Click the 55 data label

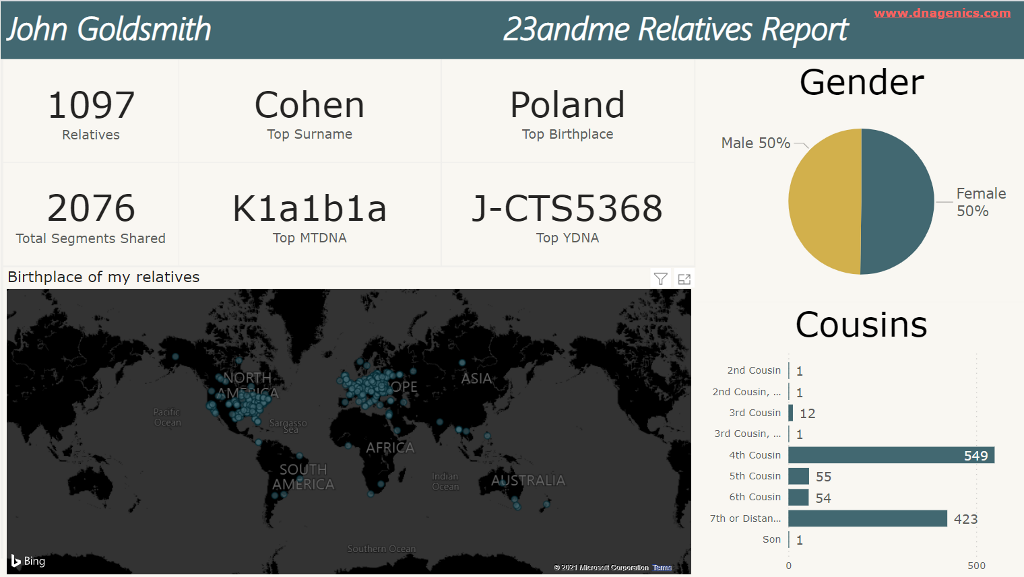click(824, 477)
